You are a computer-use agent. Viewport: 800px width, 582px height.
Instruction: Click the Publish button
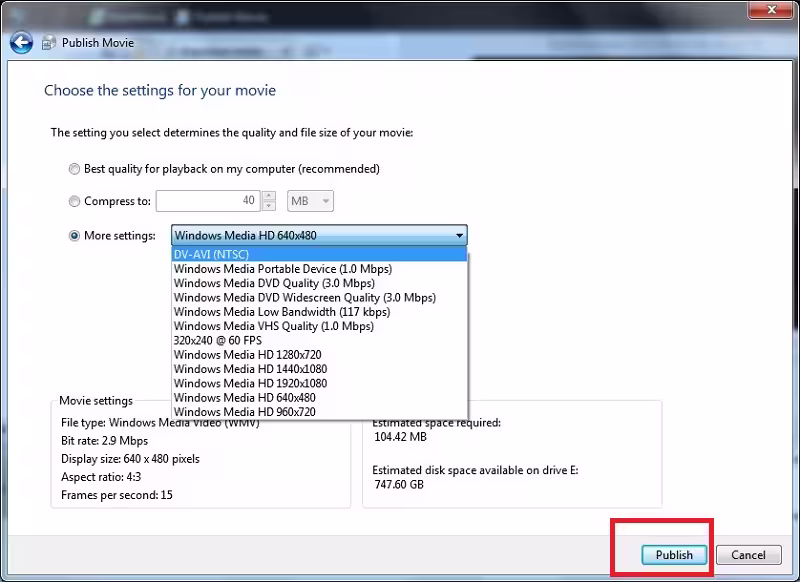pos(674,555)
